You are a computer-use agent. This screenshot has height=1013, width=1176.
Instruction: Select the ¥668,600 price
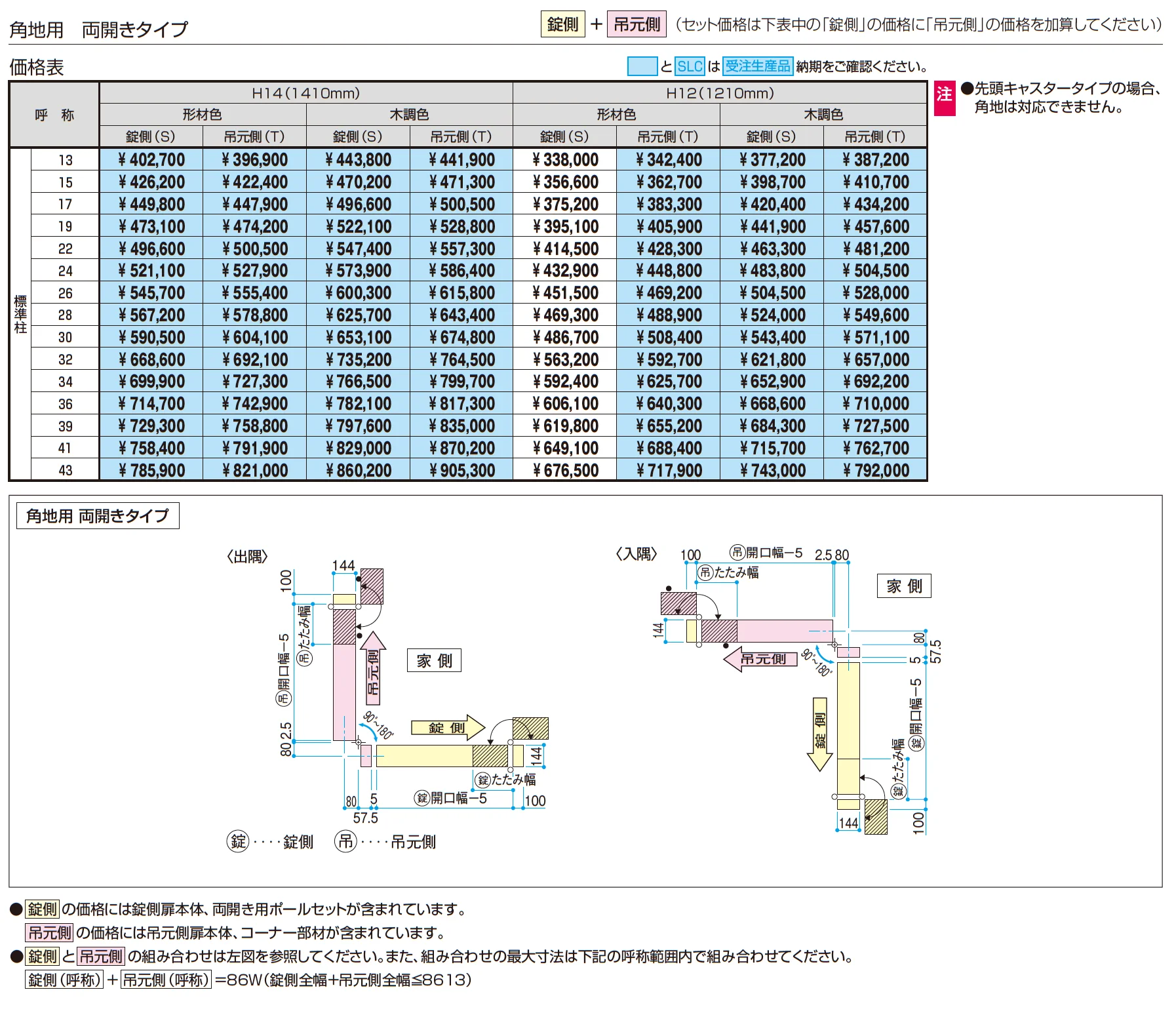pyautogui.click(x=151, y=360)
